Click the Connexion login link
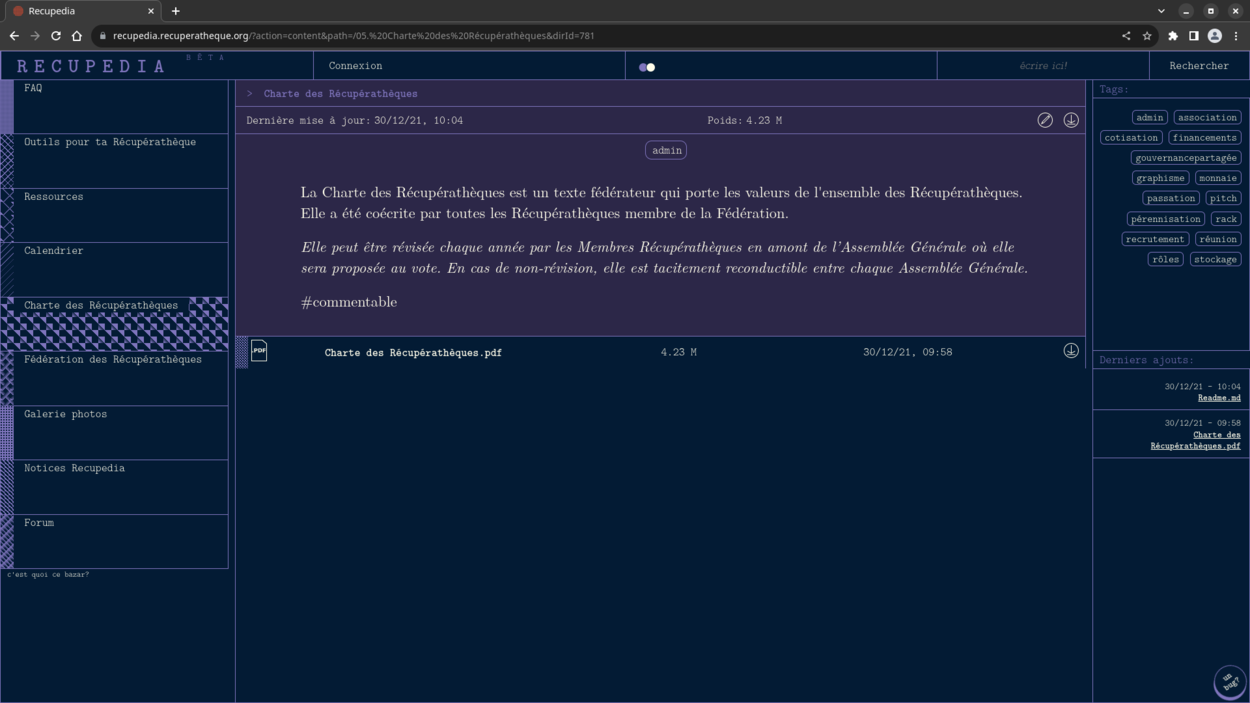This screenshot has width=1250, height=703. (355, 66)
